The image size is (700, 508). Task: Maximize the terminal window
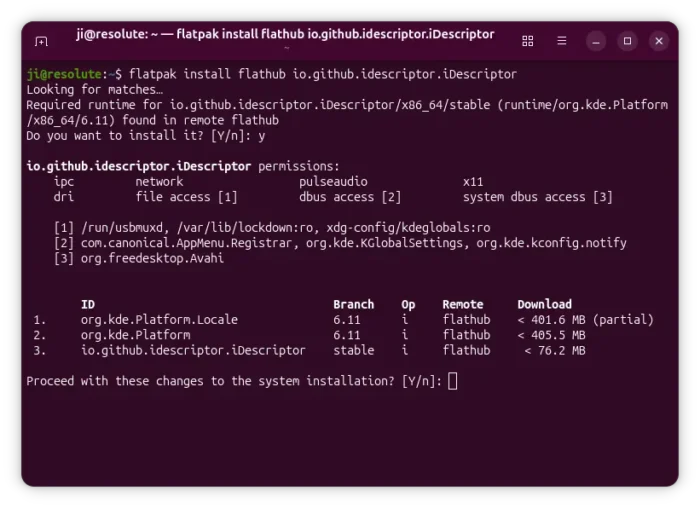click(628, 41)
